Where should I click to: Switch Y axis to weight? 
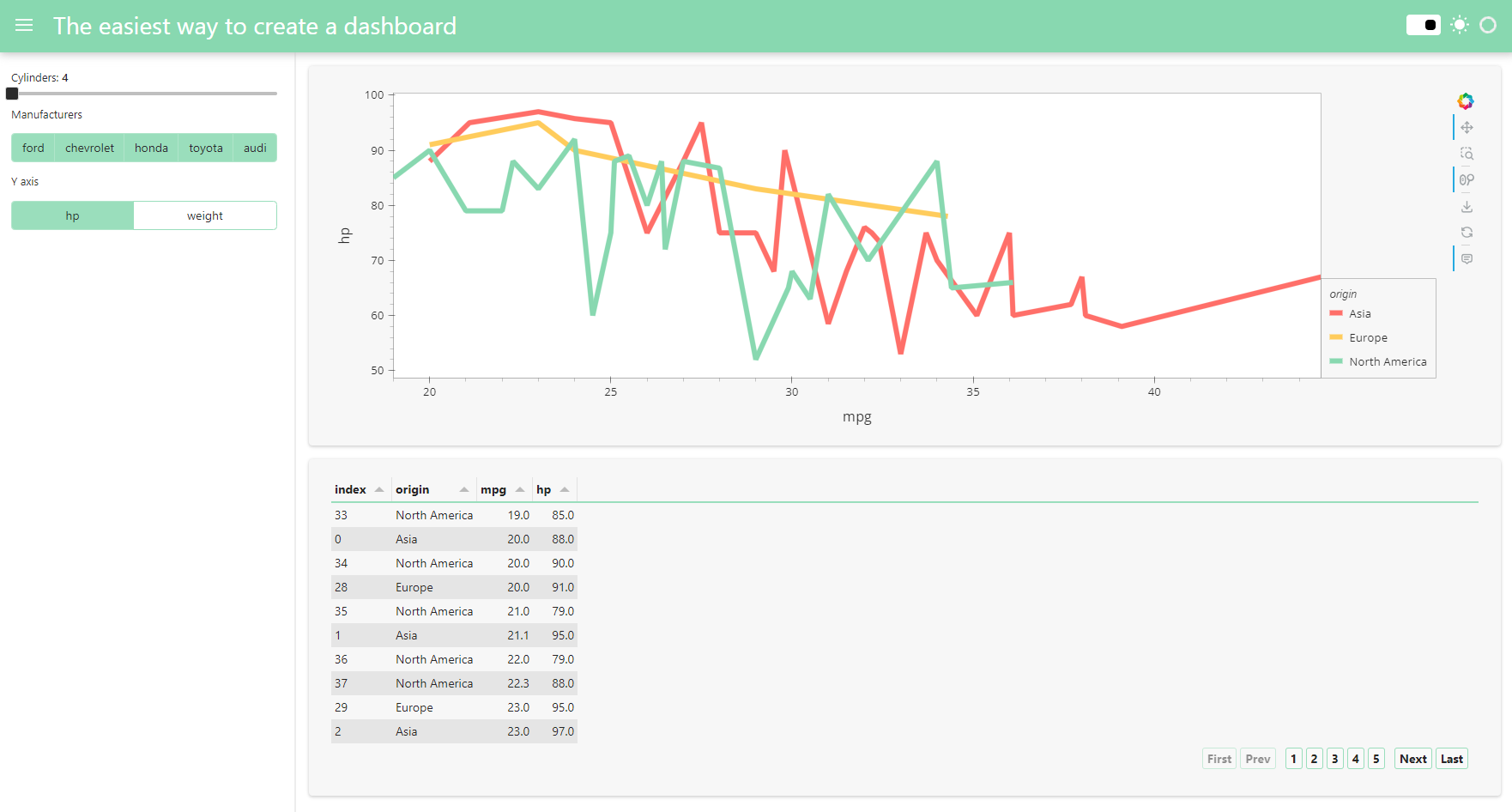(204, 216)
